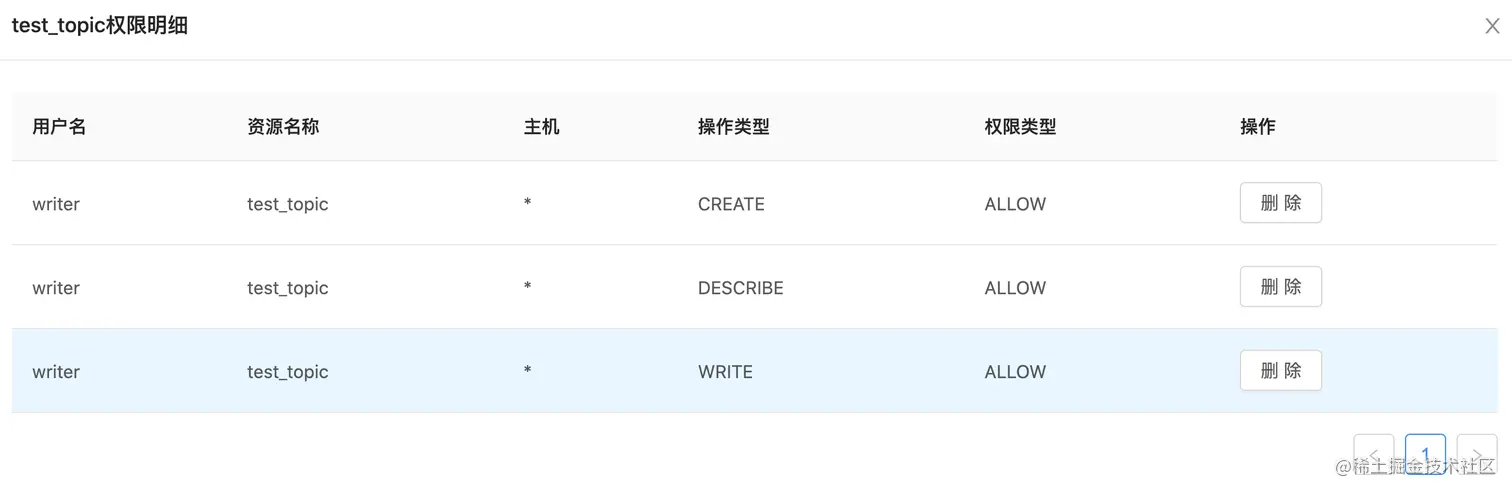Click the 主机 column header
The image size is (1512, 493).
click(x=541, y=127)
